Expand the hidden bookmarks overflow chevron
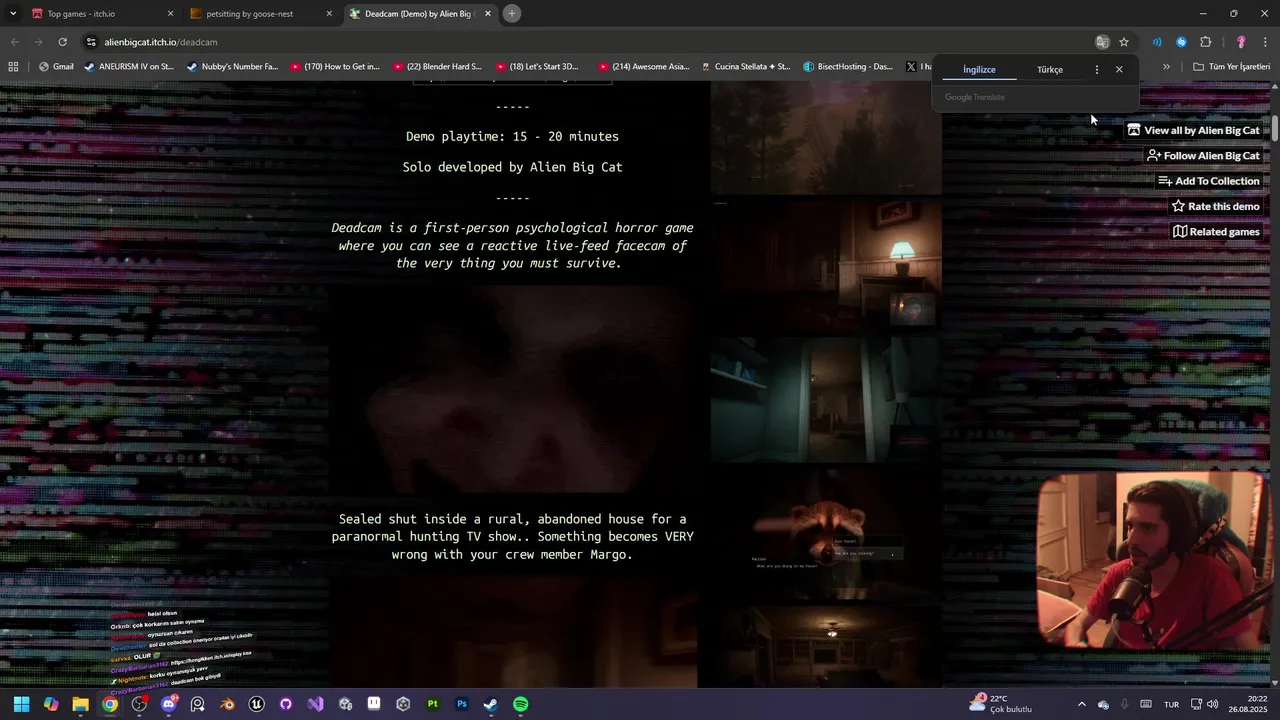Screen dimensions: 1280x720 [1166, 67]
